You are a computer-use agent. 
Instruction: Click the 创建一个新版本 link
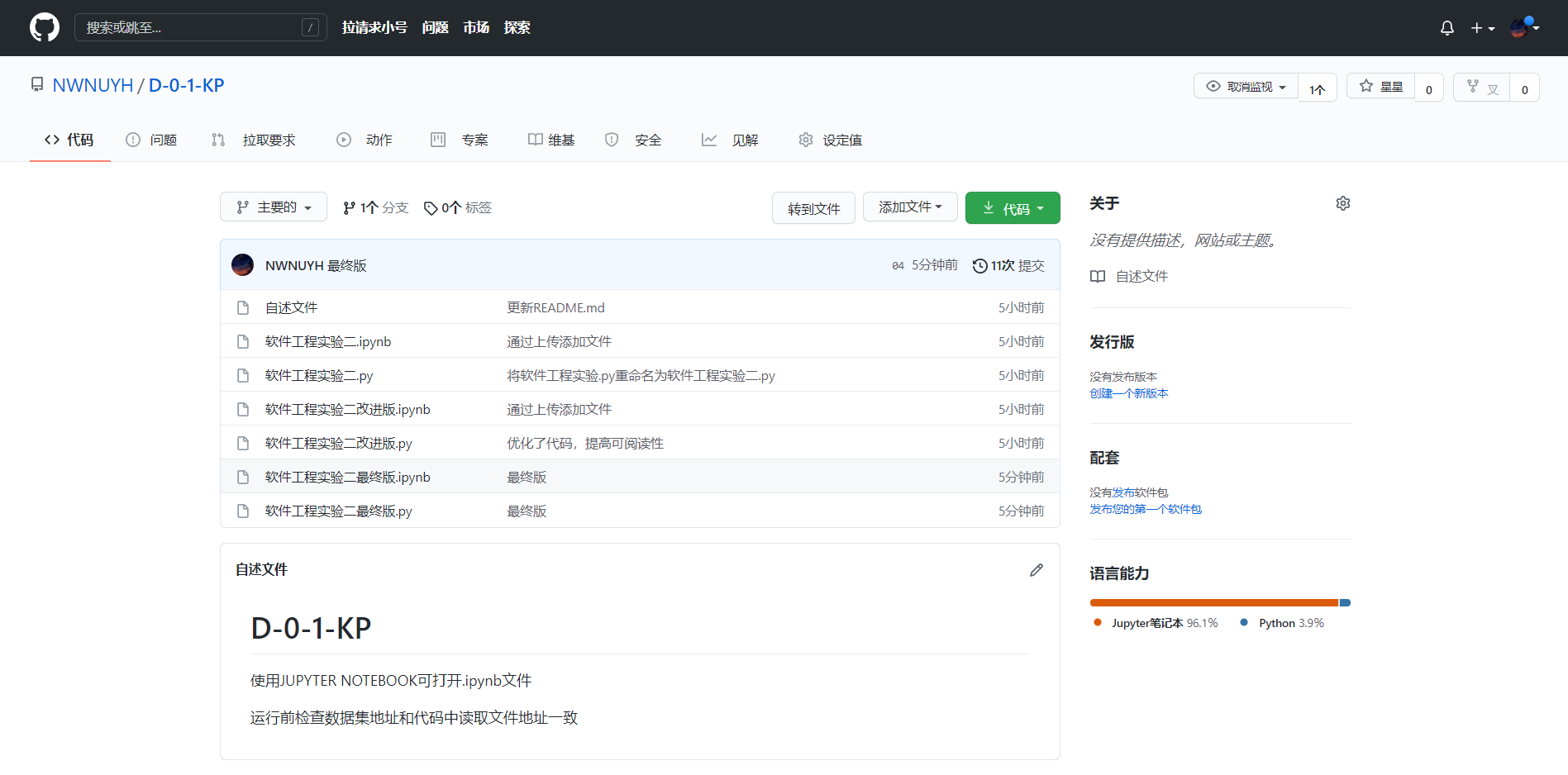click(1128, 393)
